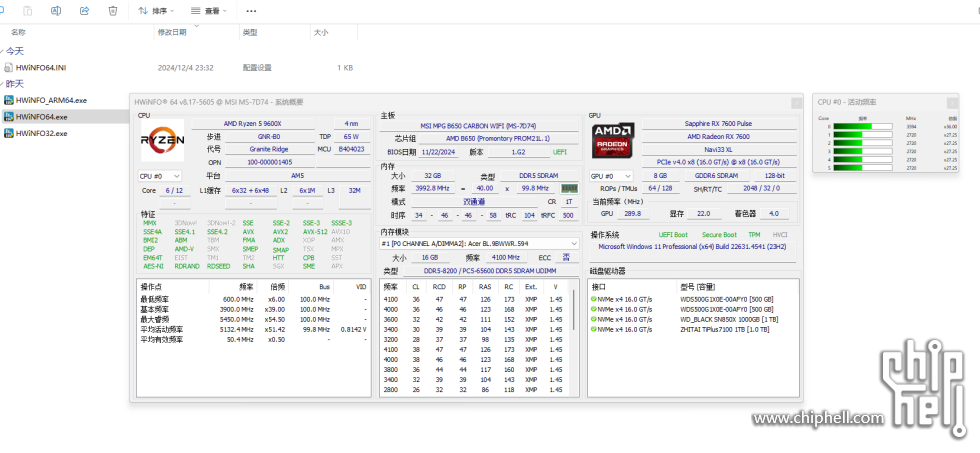The image size is (980, 453).
Task: Click the 2800 MHz XMP timing row
Action: point(475,390)
